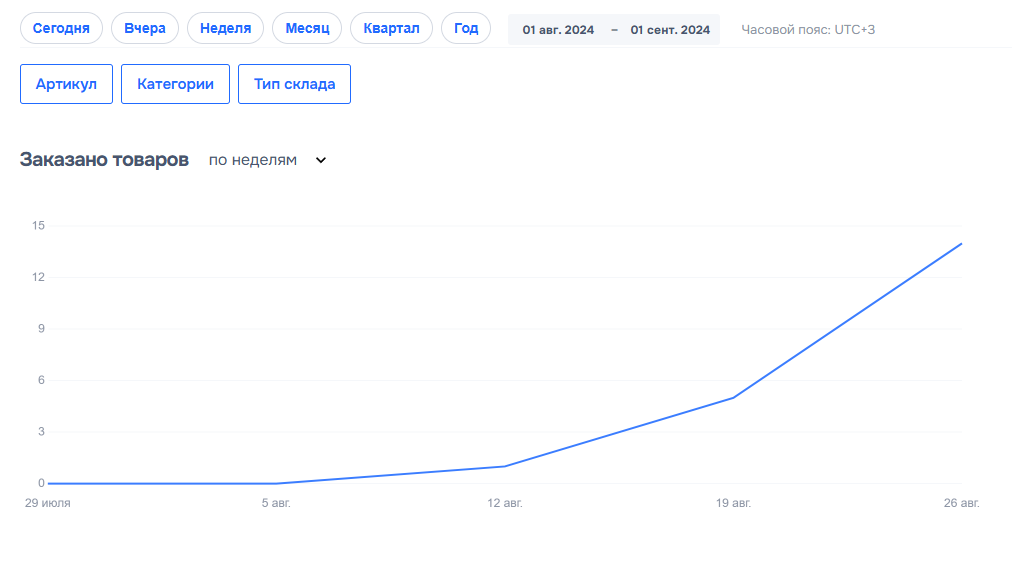Click the chevron next to по неделям
Viewport: 1012px width, 565px height.
[321, 160]
